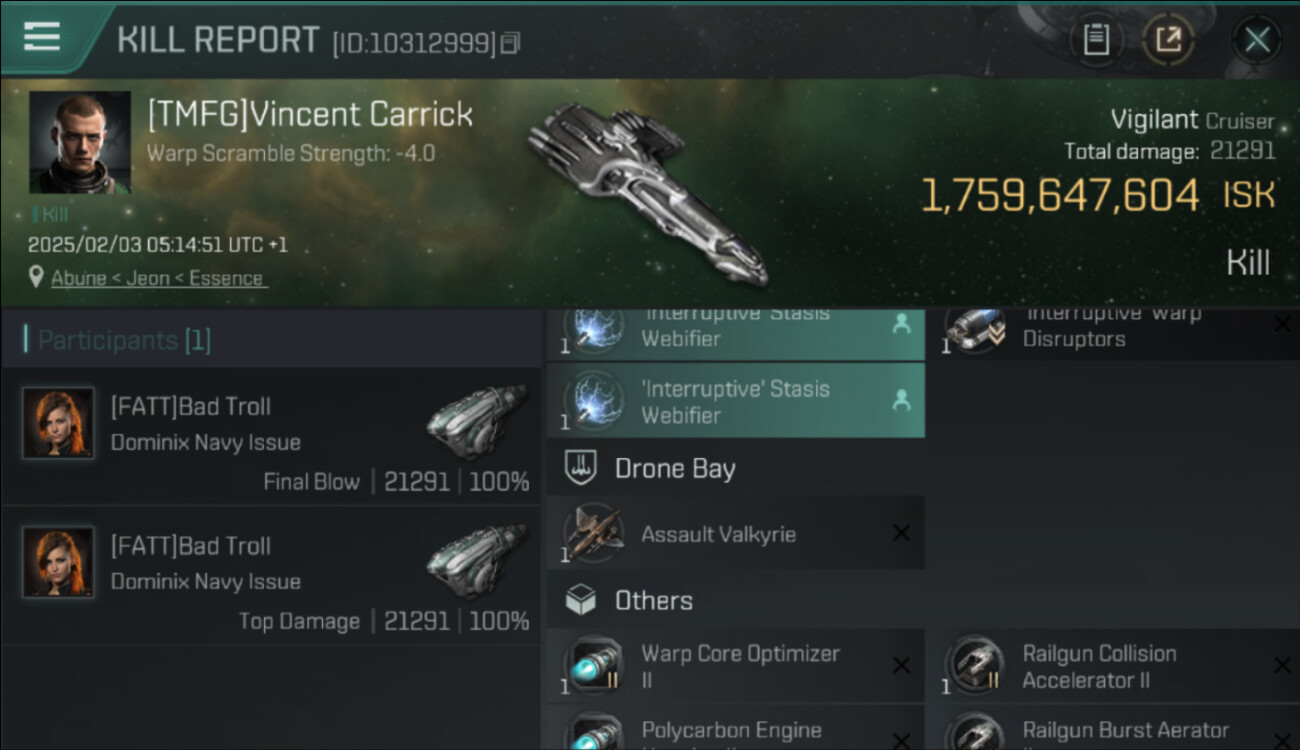Viewport: 1300px width, 750px height.
Task: Close the kill report window
Action: 1256,40
